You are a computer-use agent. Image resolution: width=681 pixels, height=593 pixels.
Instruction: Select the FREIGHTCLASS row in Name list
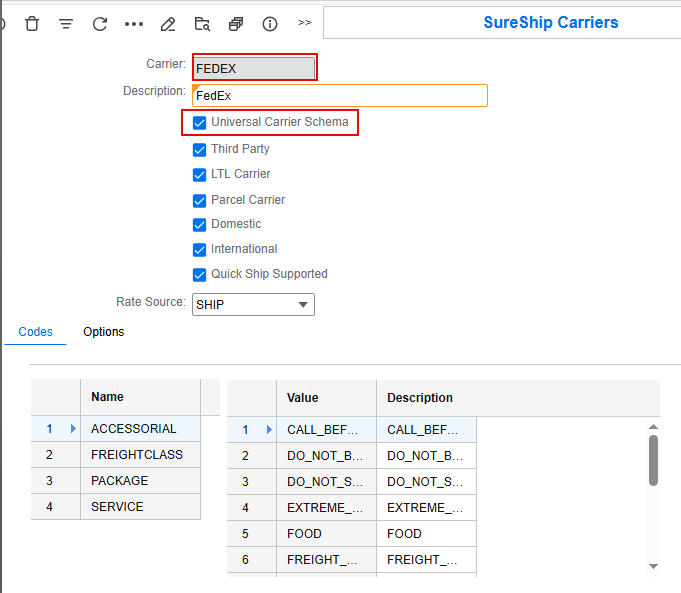(137, 455)
